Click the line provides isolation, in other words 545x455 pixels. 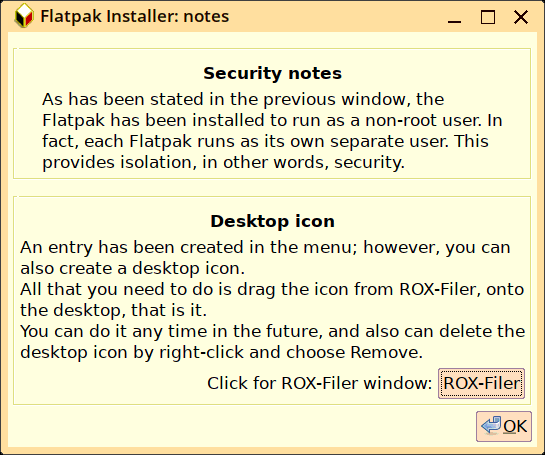click(x=223, y=162)
